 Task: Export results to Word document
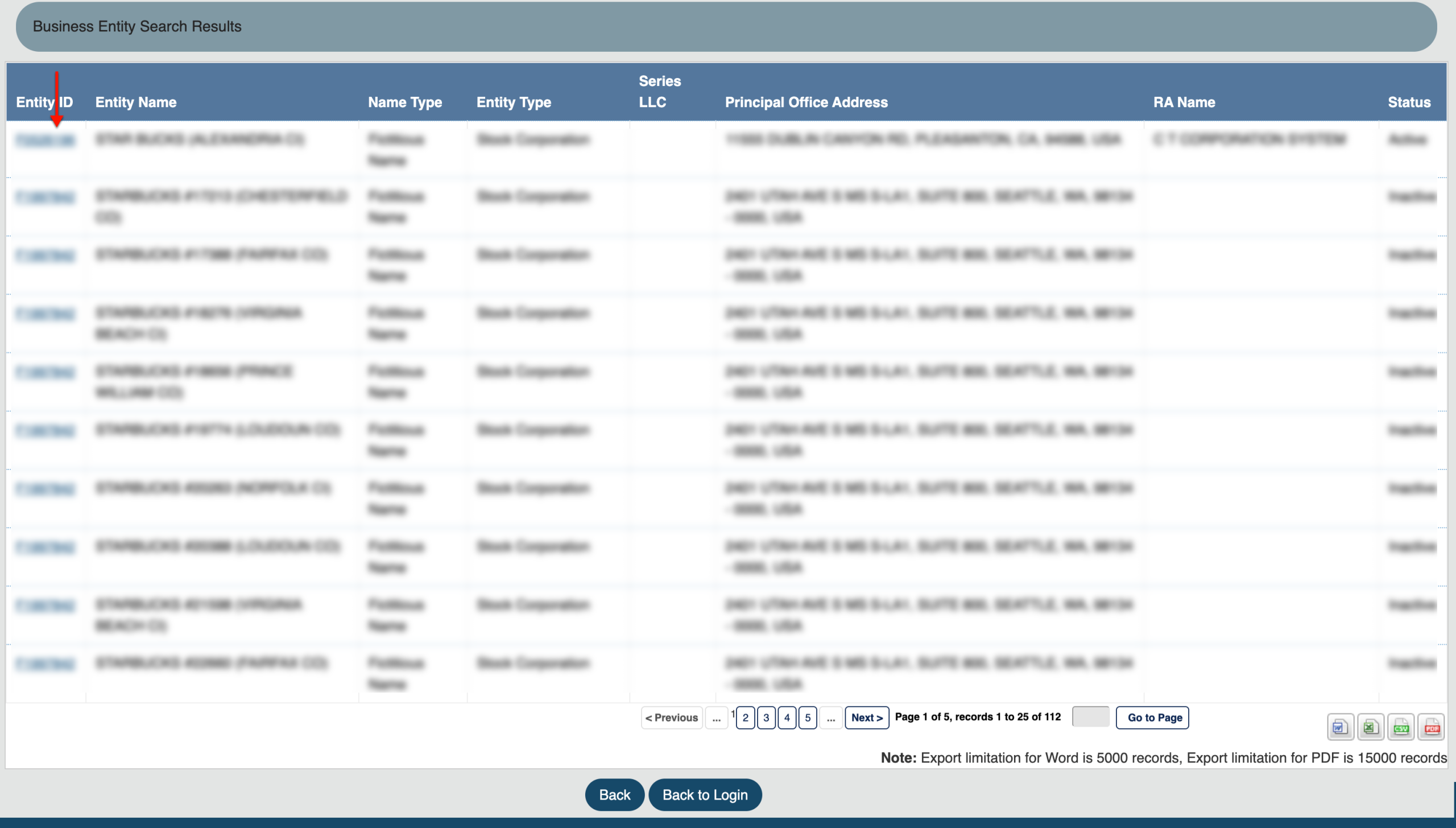click(1340, 727)
